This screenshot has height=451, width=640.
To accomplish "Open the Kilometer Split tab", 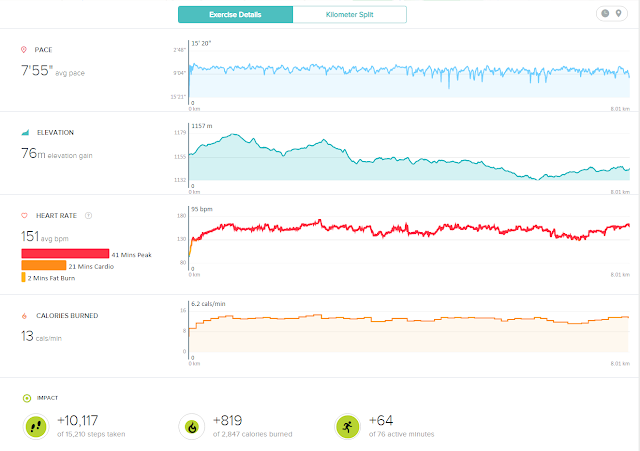I will 349,15.
